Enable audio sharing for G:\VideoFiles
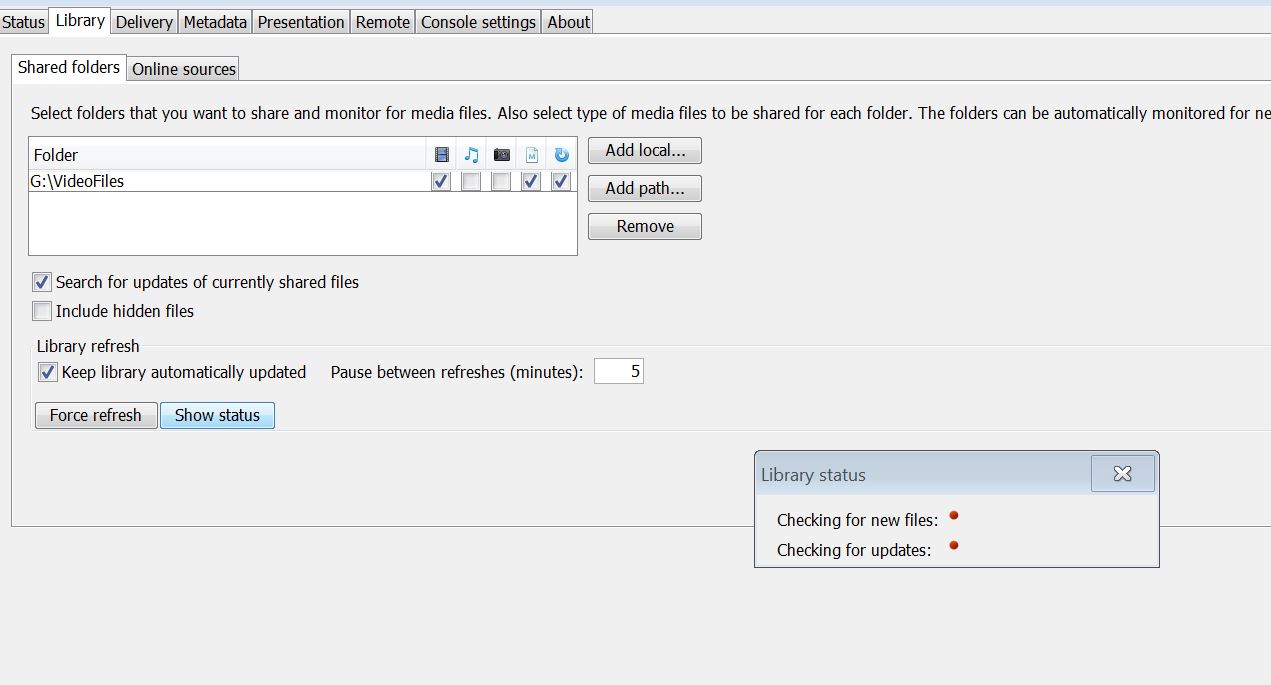 click(x=471, y=182)
